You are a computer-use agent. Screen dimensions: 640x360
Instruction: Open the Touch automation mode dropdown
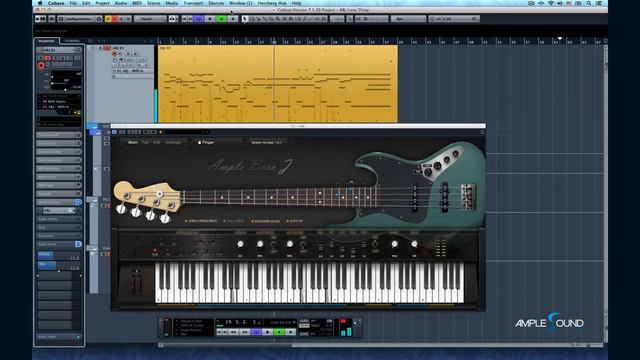coord(150,19)
